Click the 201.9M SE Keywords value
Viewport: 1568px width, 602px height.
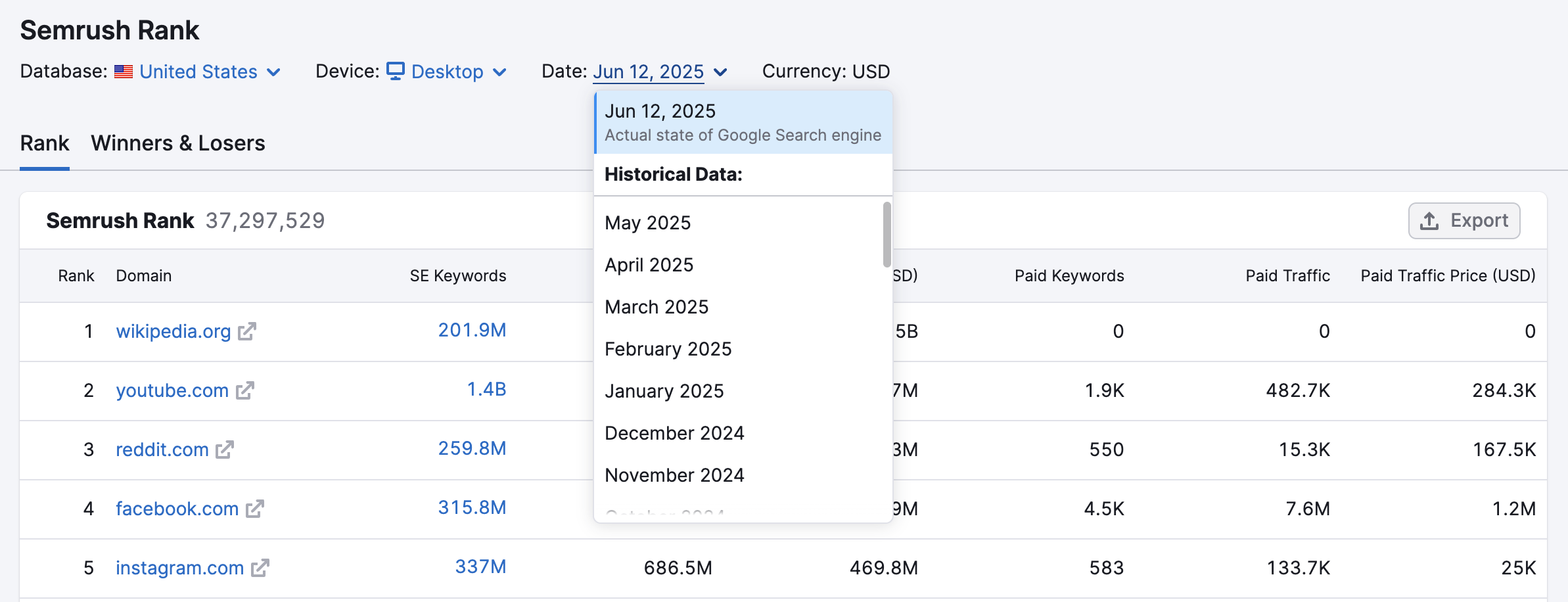point(472,330)
